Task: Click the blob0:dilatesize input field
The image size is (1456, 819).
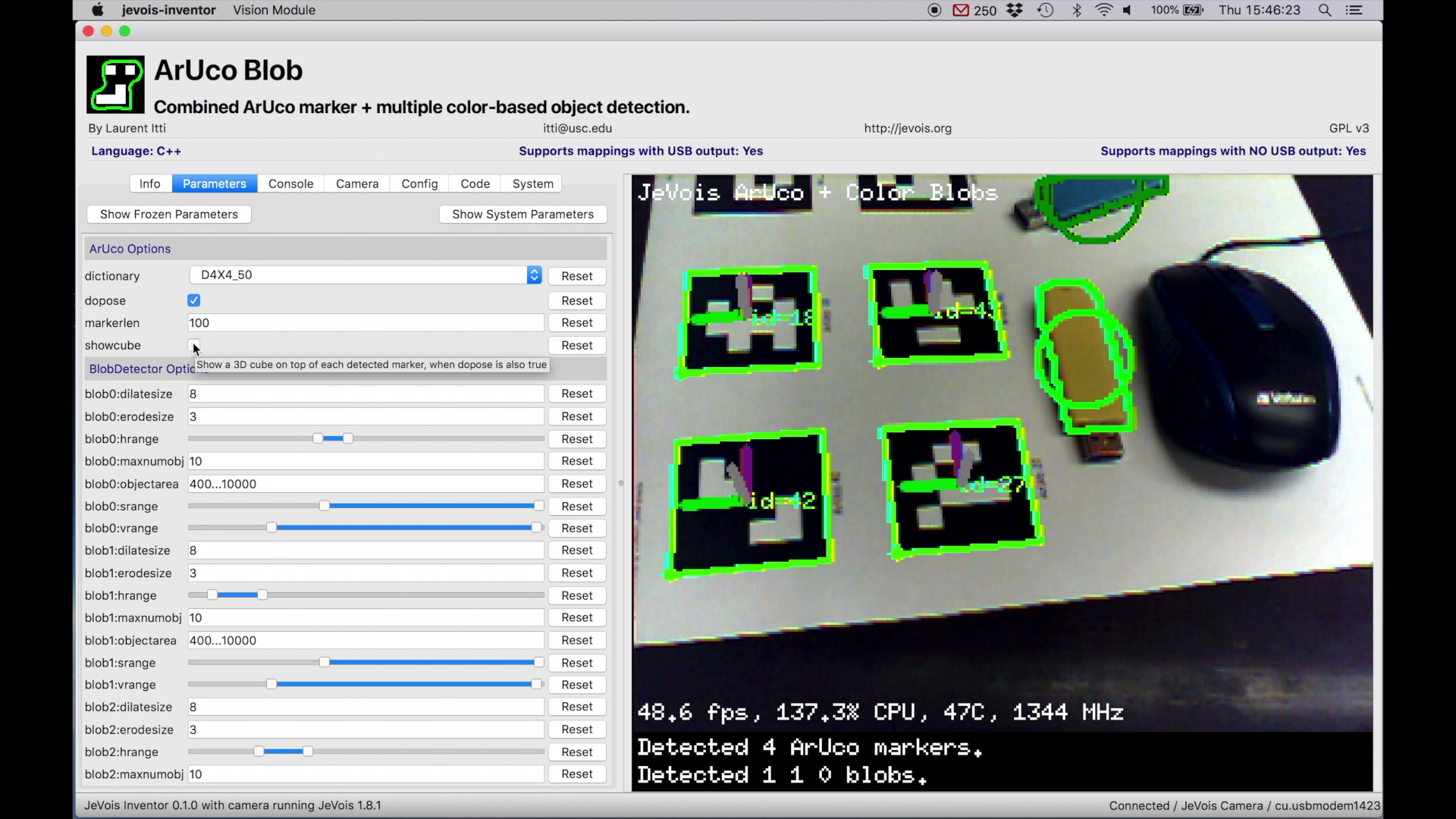Action: tap(366, 394)
